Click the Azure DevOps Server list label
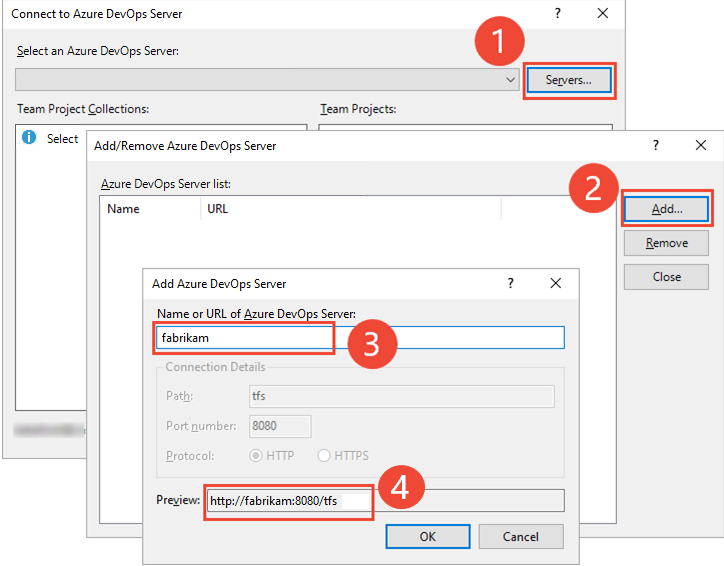 (166, 184)
